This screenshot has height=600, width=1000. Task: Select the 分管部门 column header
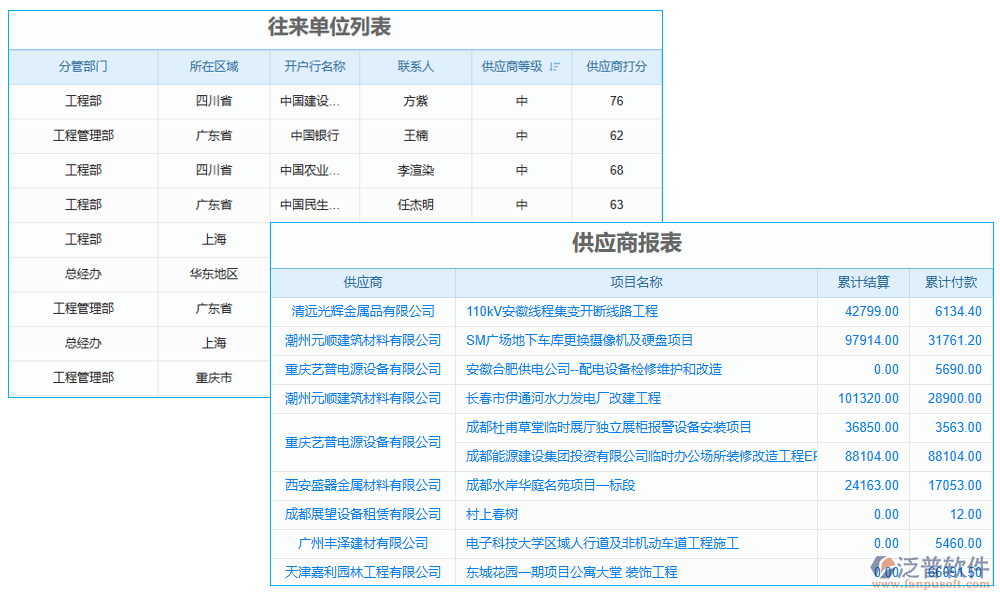pos(84,66)
